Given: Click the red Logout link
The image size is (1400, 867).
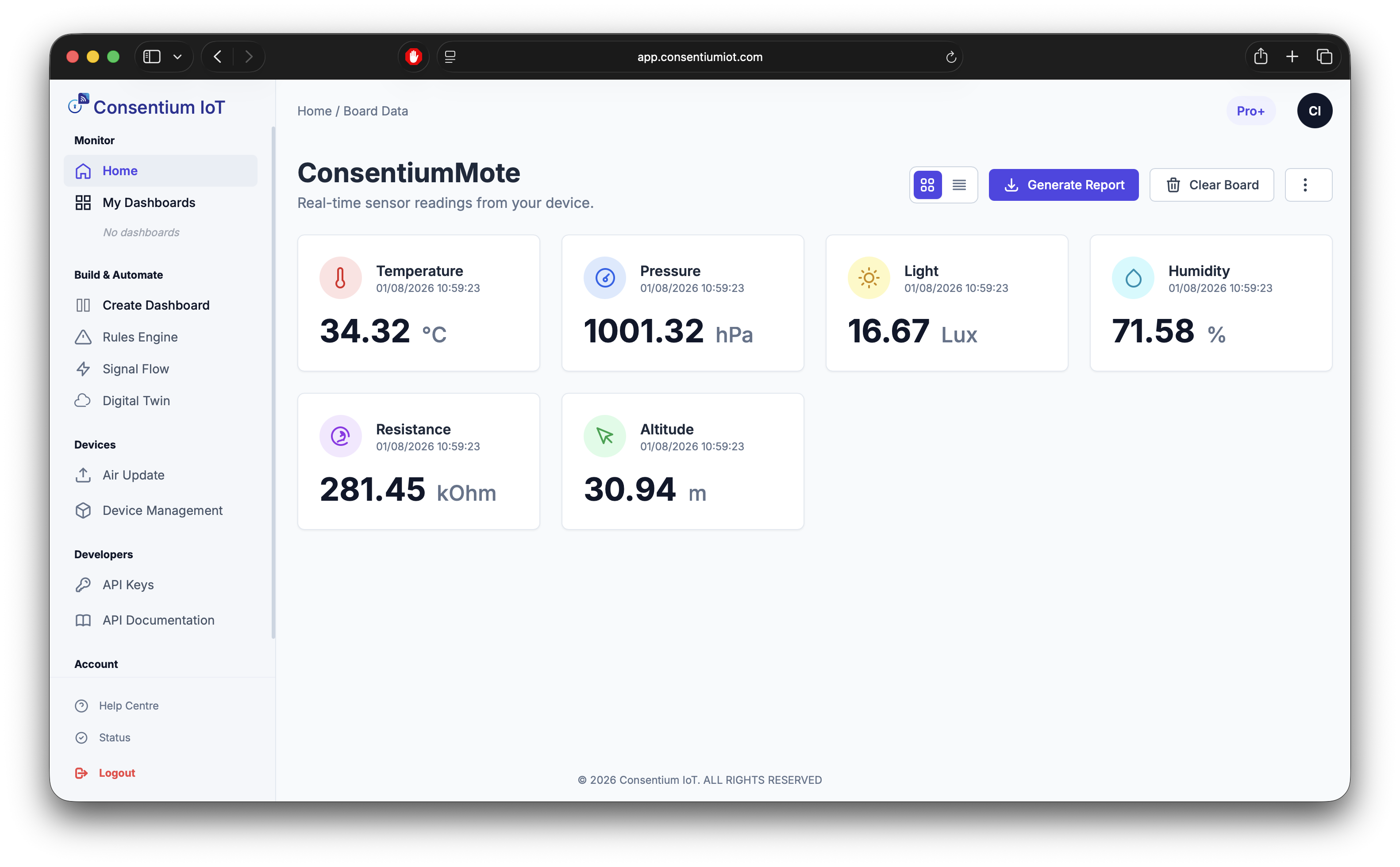Looking at the screenshot, I should pos(105,773).
